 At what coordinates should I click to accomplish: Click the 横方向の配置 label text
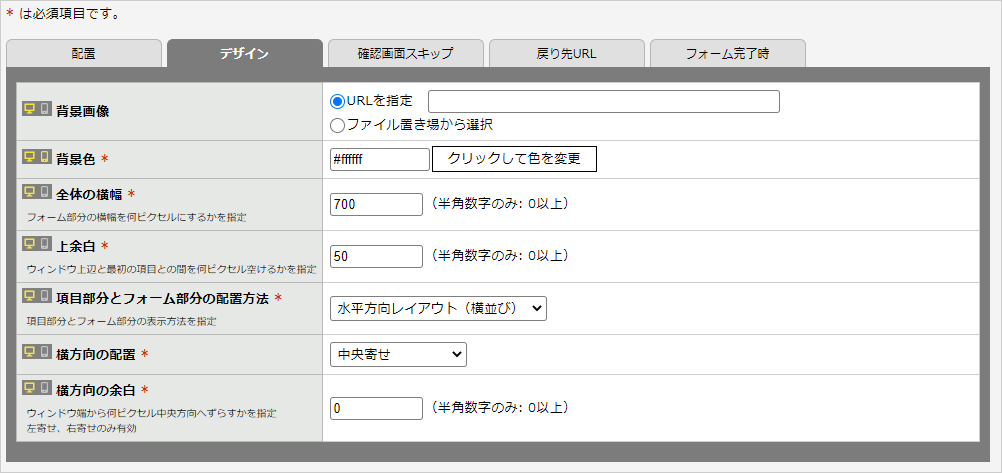[96, 355]
